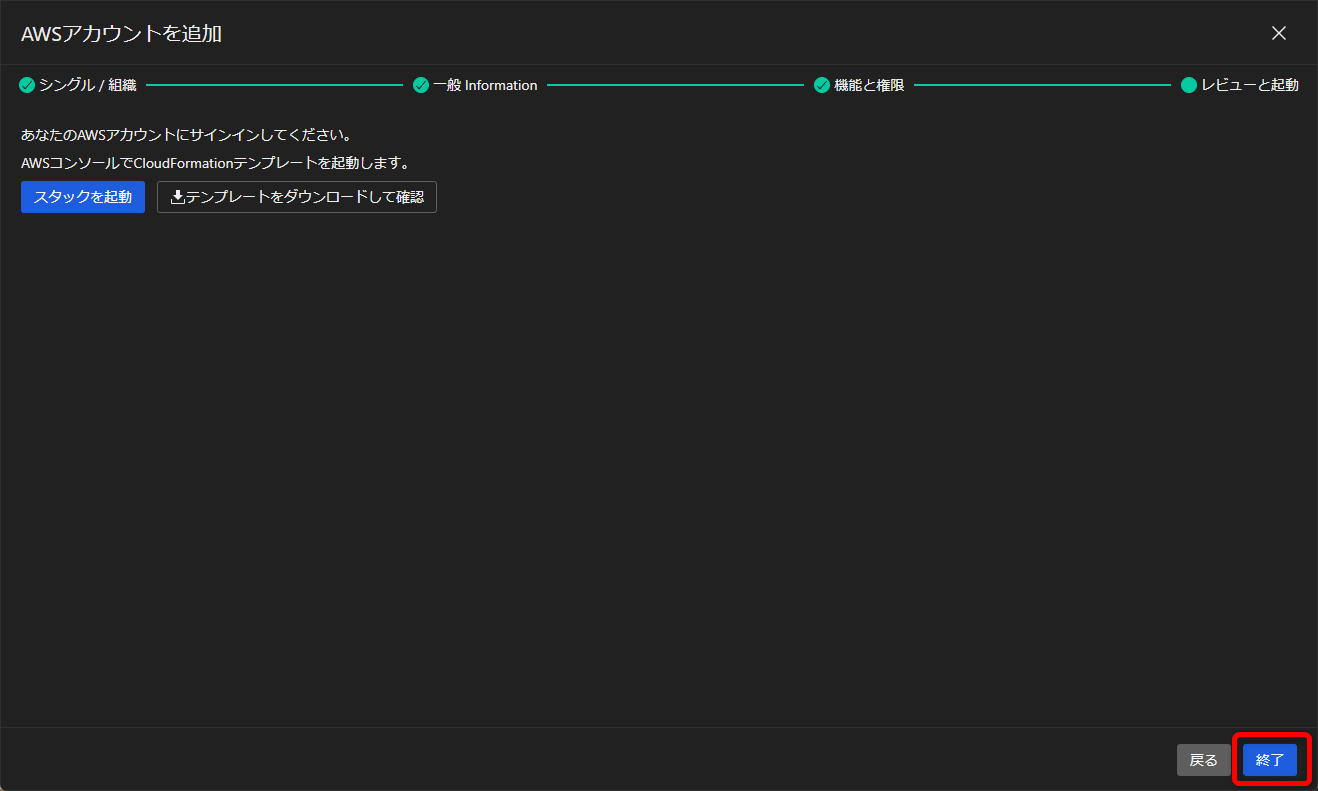Click the checkmark icon beside シングル / 組織
This screenshot has width=1318, height=791.
pyautogui.click(x=27, y=85)
